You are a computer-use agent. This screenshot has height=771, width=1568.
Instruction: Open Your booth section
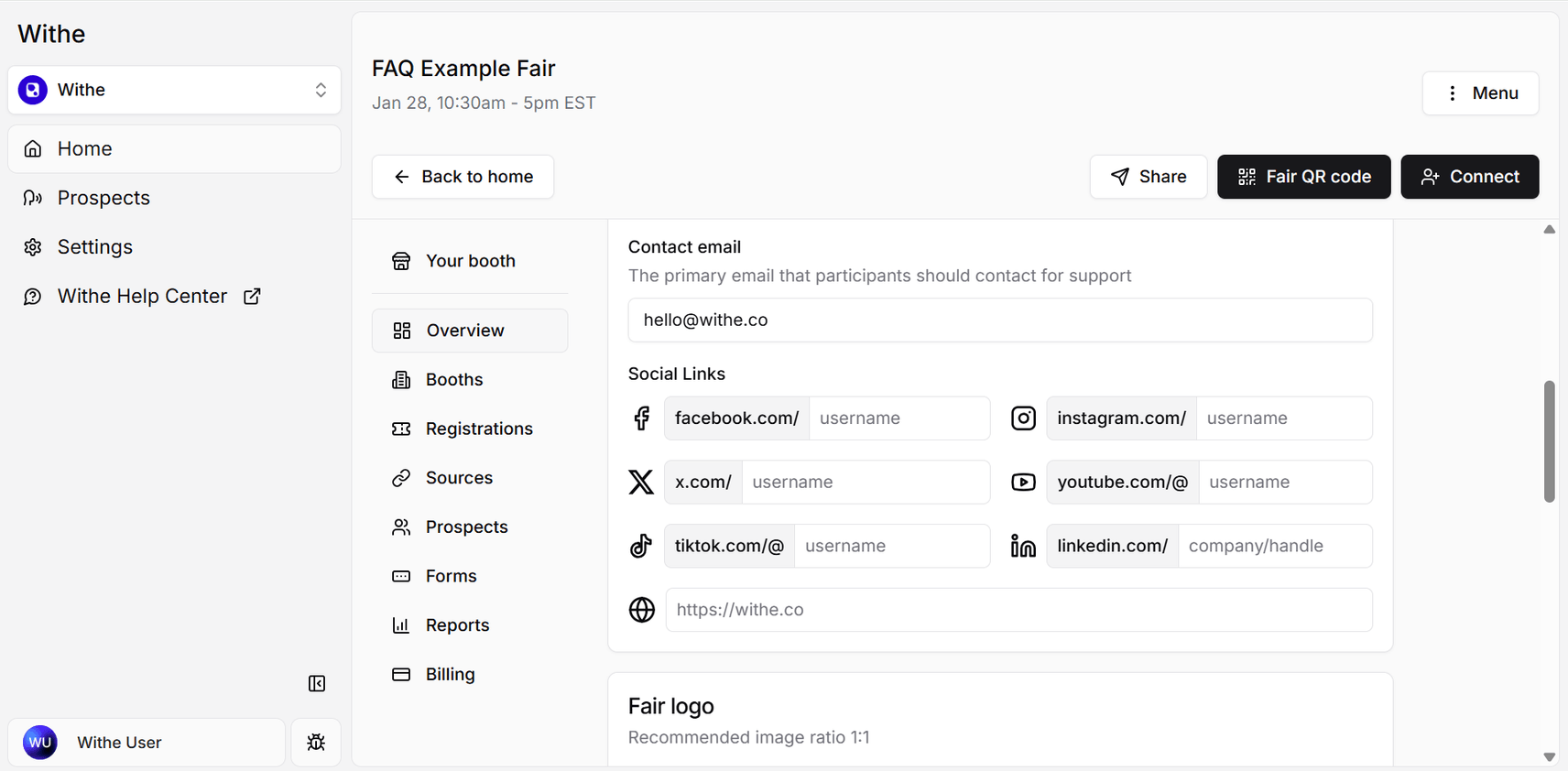coord(470,261)
